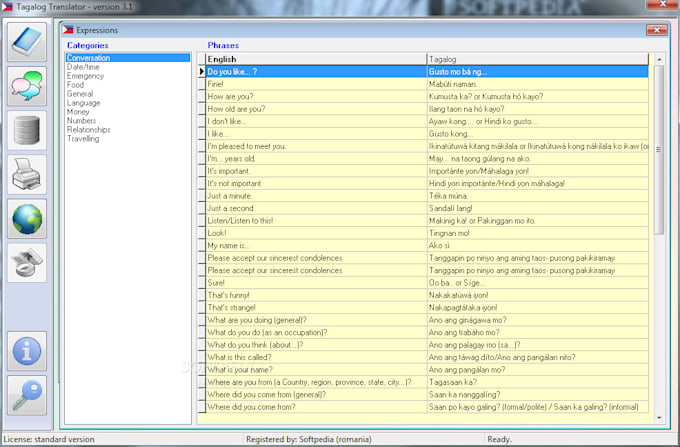Click the flag icon in Expressions title

tap(68, 30)
